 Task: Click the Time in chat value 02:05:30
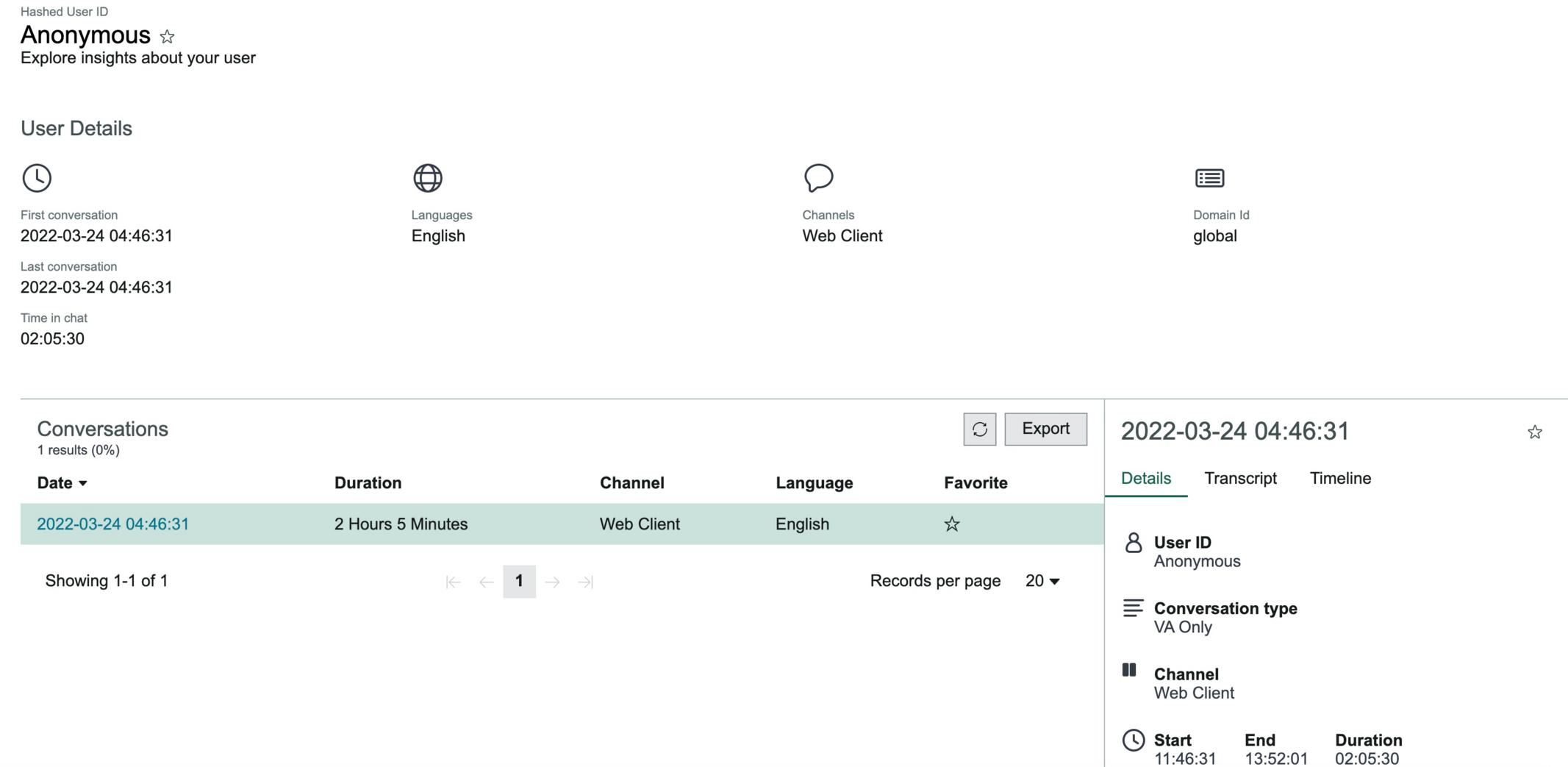52,339
